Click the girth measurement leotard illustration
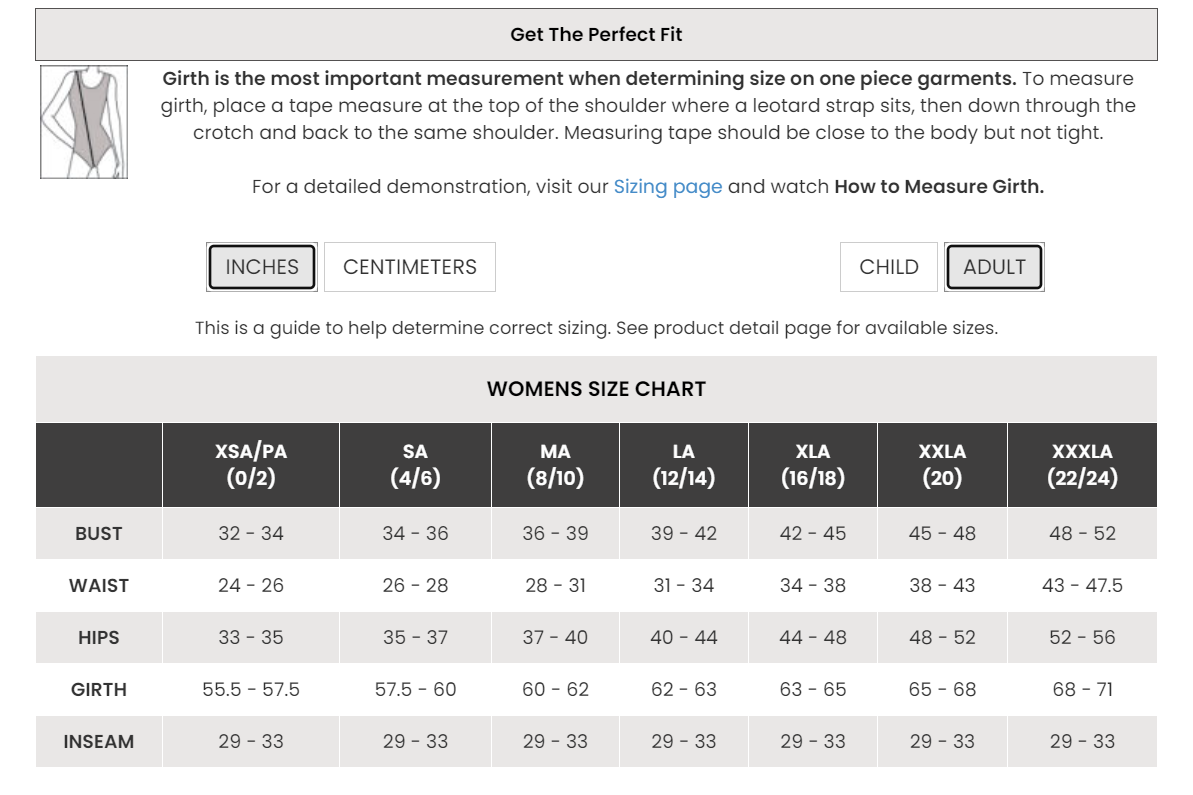 [x=84, y=122]
